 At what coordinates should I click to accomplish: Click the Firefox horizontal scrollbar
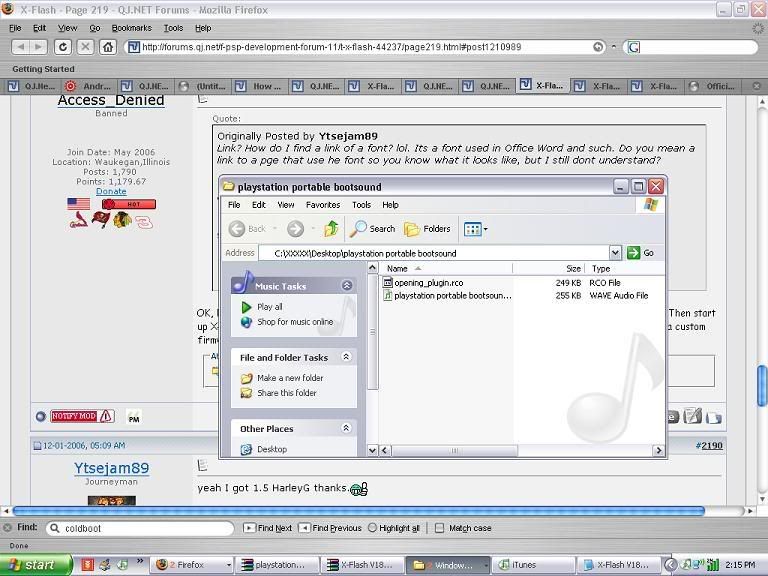[x=359, y=511]
